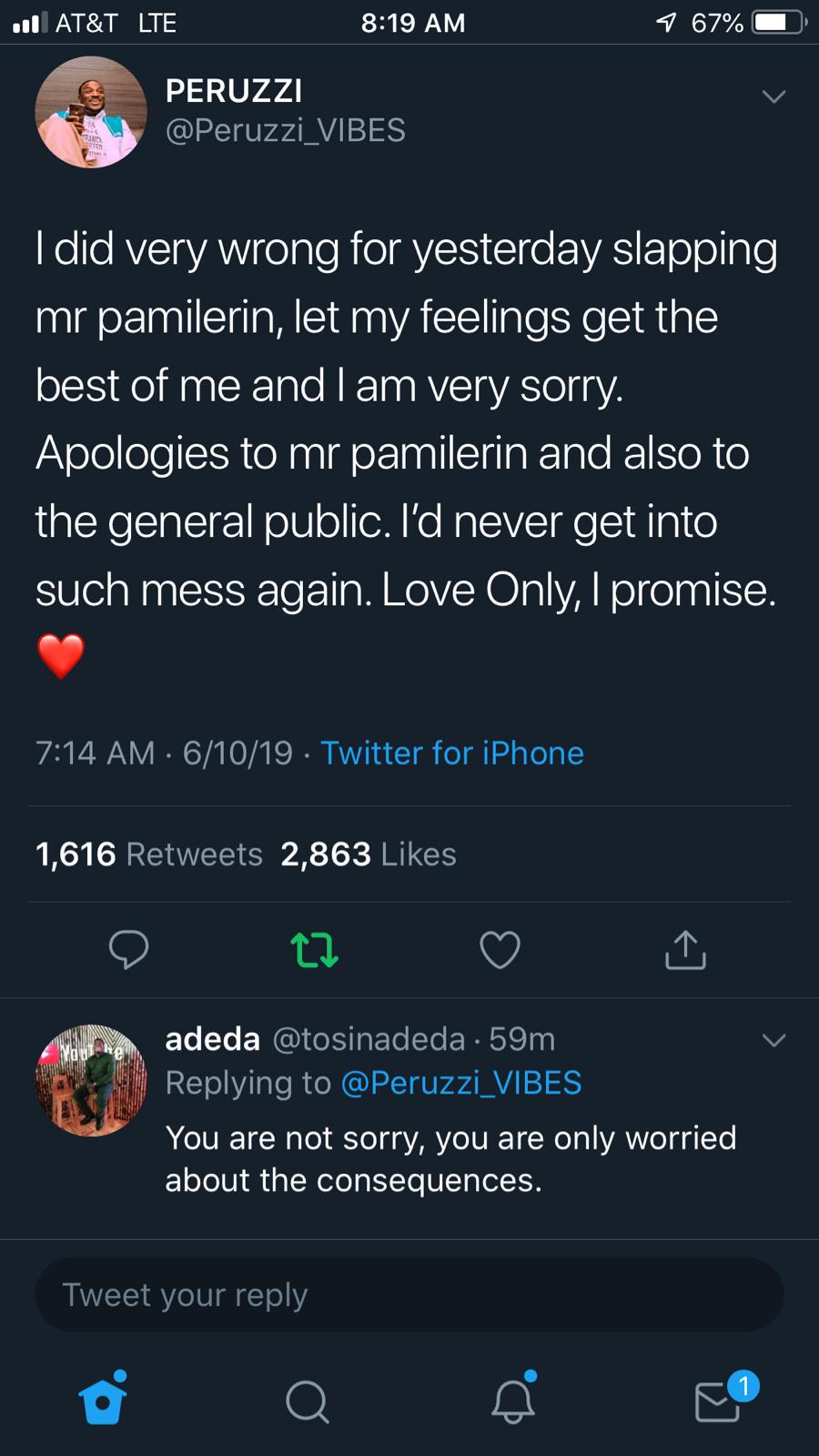This screenshot has width=819, height=1456.
Task: Tap @Peruzzi_VIBES mention in the reply
Action: 460,1083
